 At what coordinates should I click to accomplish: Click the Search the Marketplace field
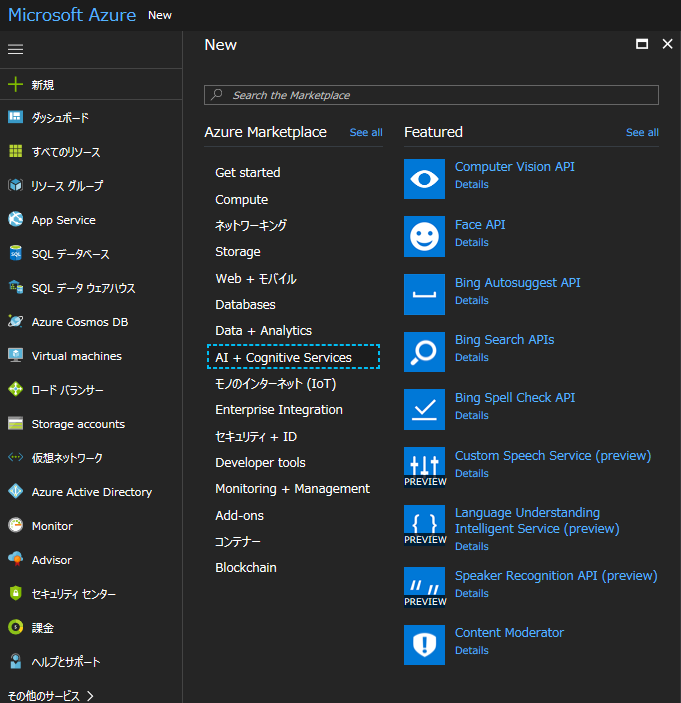[x=432, y=95]
